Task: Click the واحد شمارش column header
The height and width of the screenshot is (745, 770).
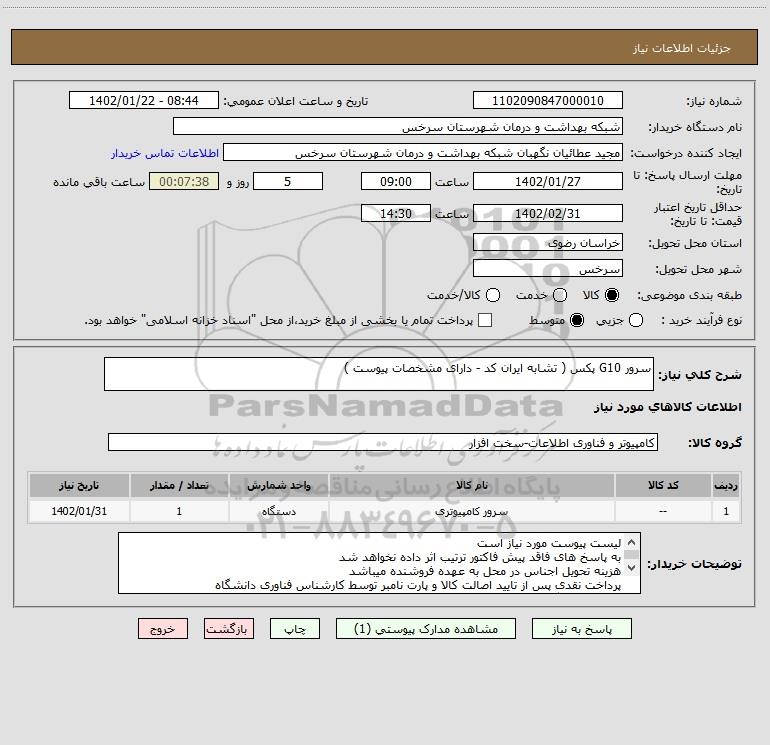Action: click(278, 485)
